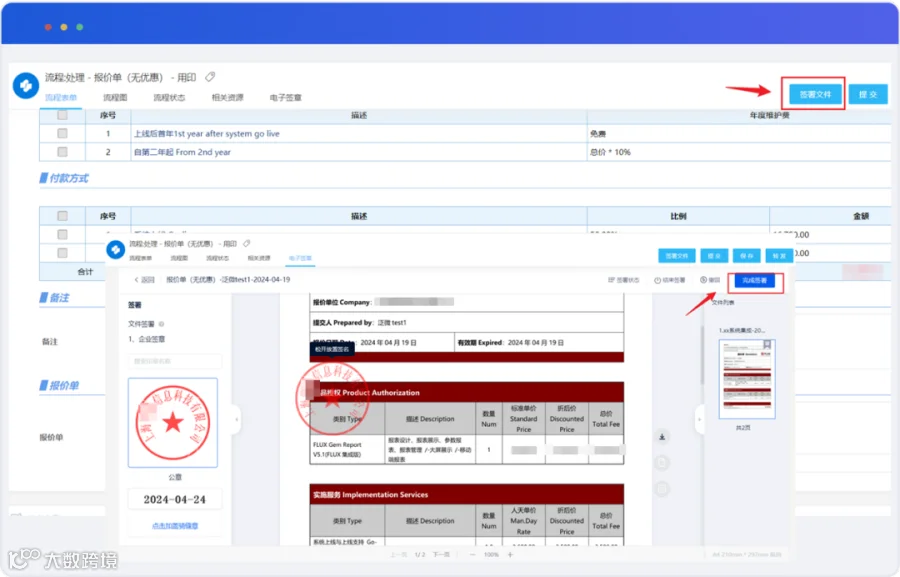Click the blue workflow logo in the back window

(26, 85)
